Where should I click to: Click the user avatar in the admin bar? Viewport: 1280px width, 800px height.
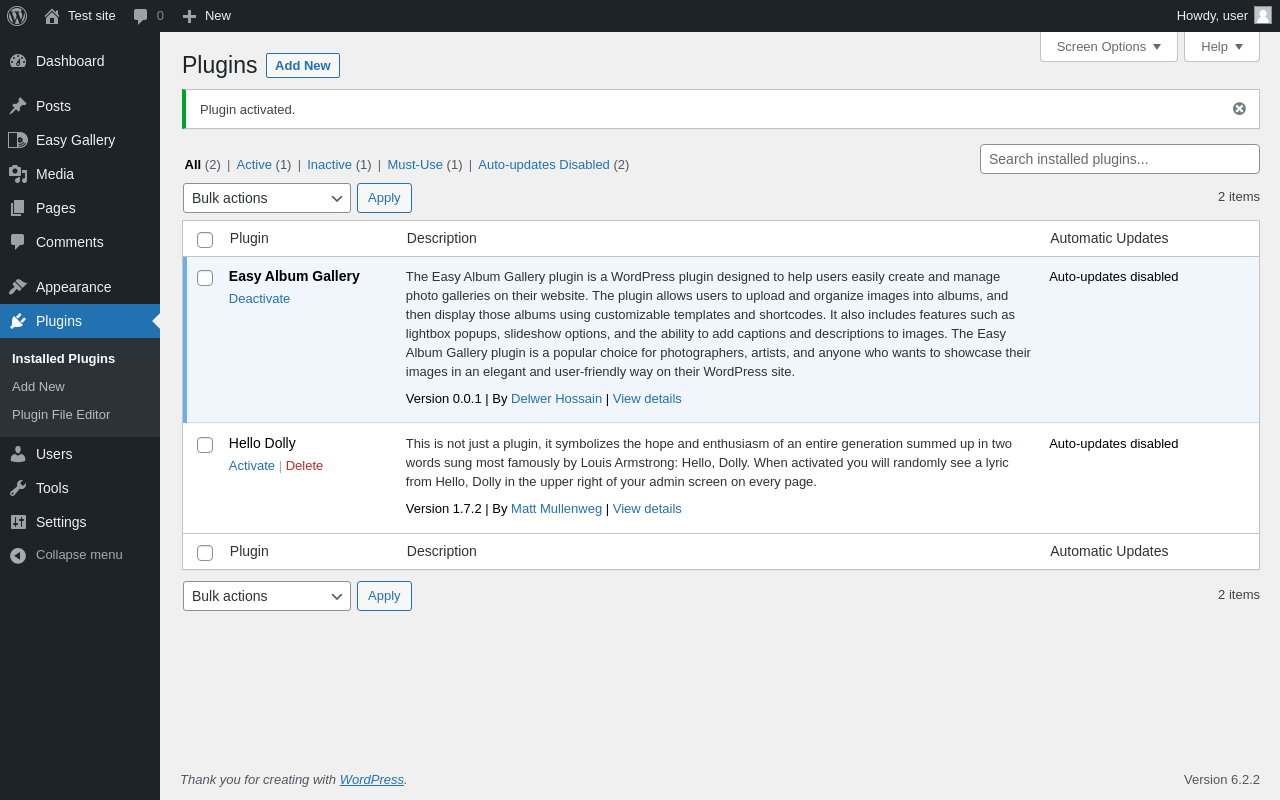point(1263,15)
